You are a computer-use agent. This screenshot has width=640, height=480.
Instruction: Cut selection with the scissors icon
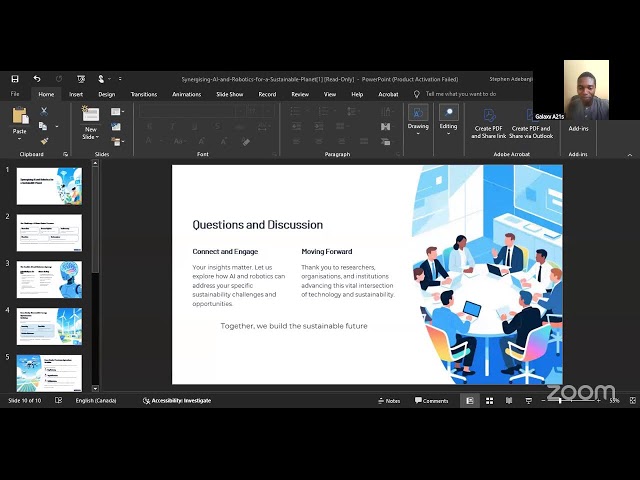click(x=44, y=111)
